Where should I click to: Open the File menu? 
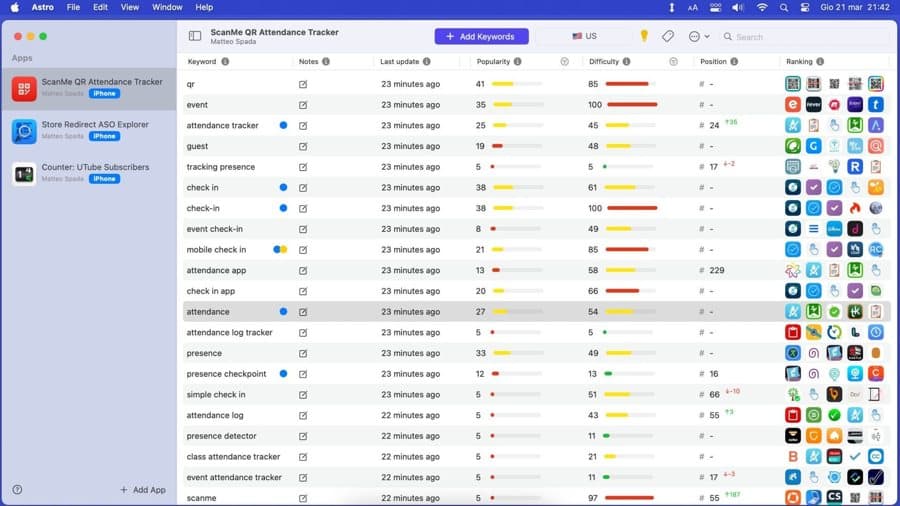point(73,7)
